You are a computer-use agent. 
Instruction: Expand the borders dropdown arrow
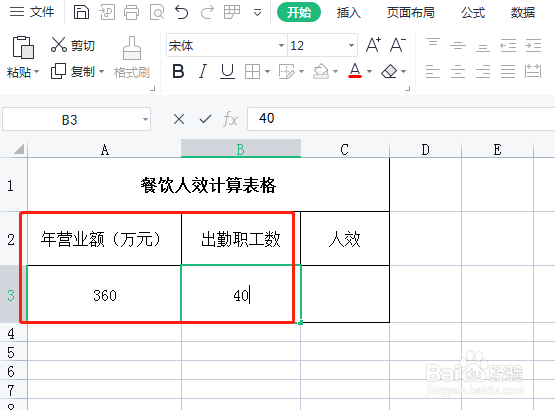tap(268, 72)
